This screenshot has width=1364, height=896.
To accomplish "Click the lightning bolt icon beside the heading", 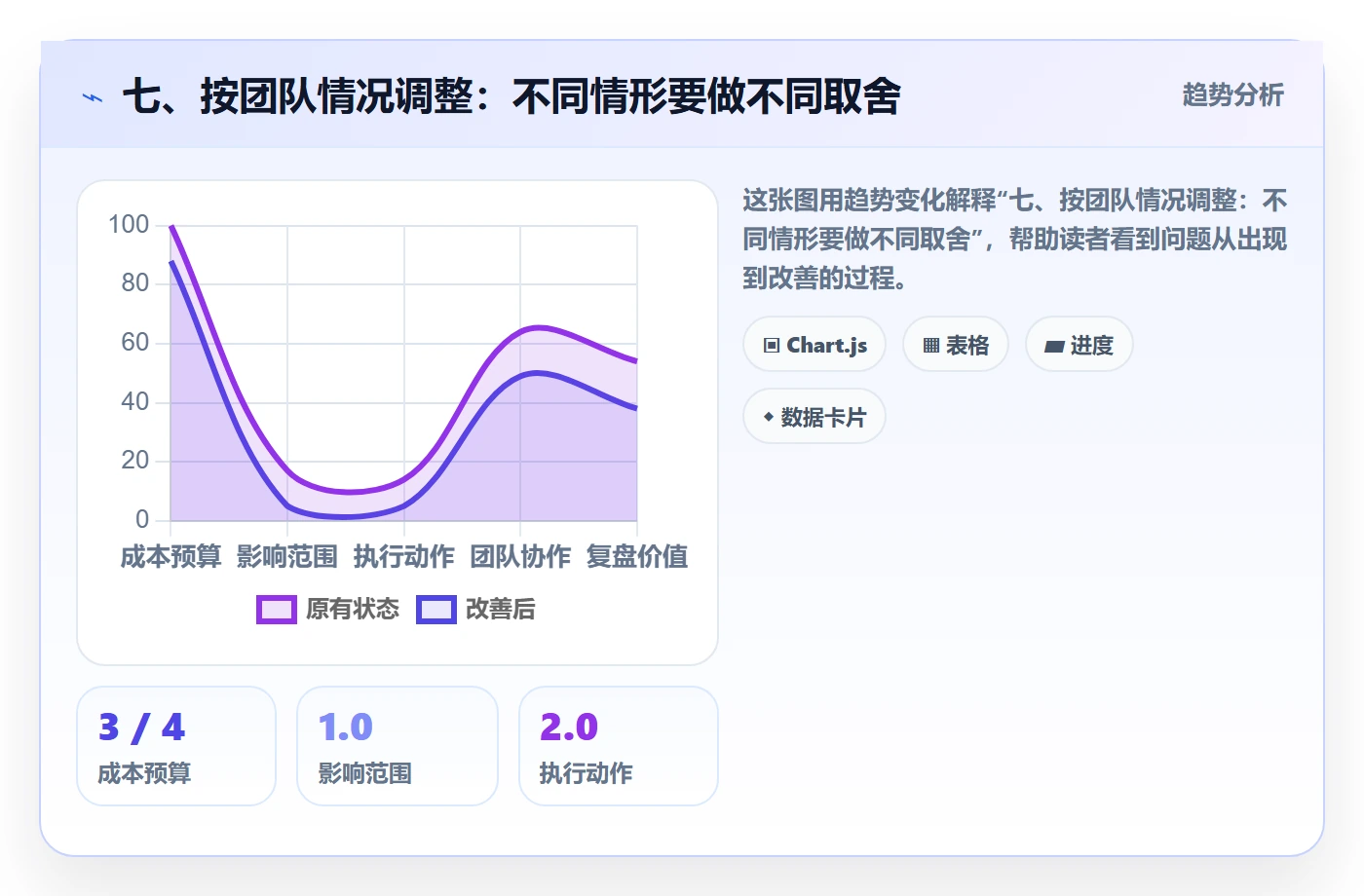I will point(93,97).
